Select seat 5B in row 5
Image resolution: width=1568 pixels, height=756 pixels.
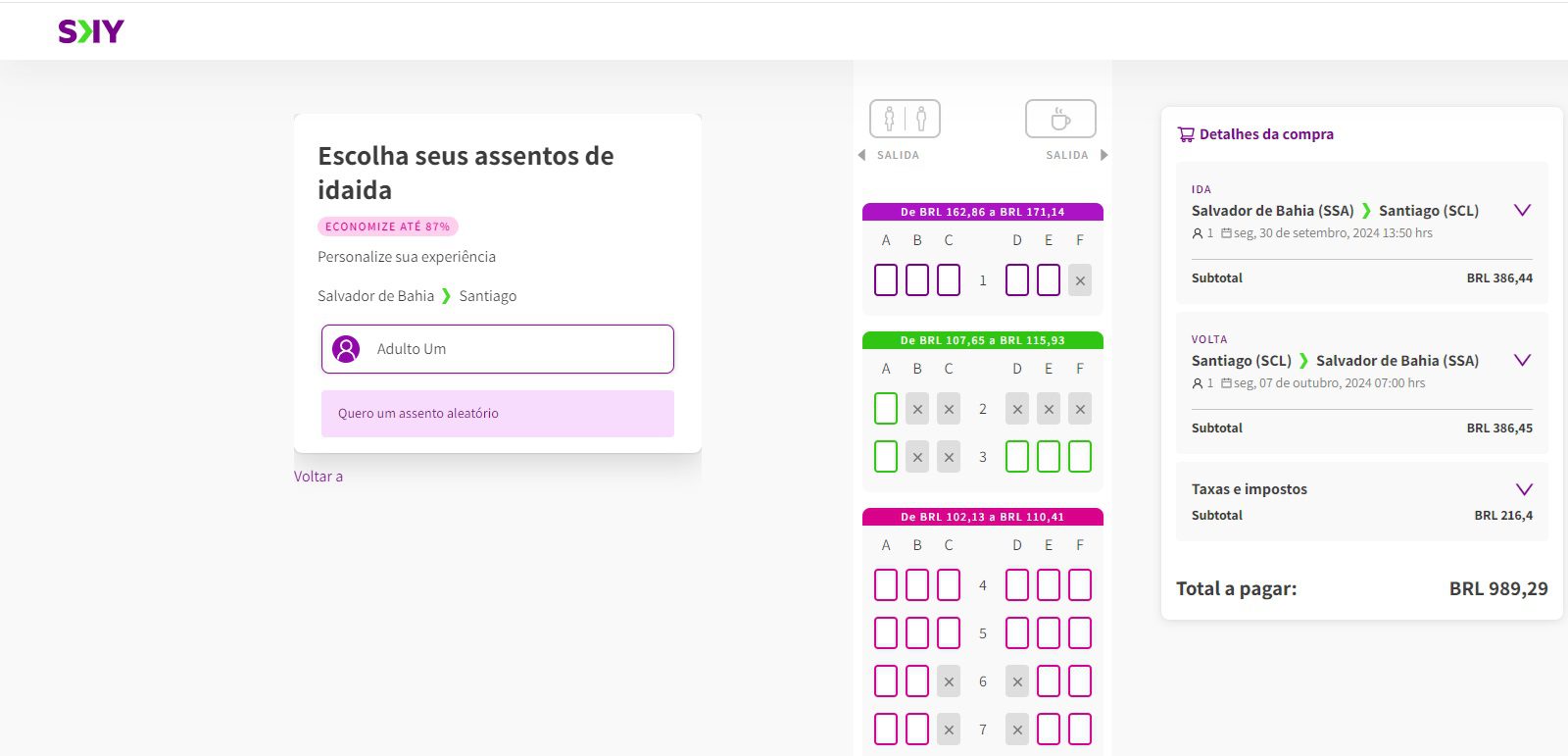[x=917, y=633]
